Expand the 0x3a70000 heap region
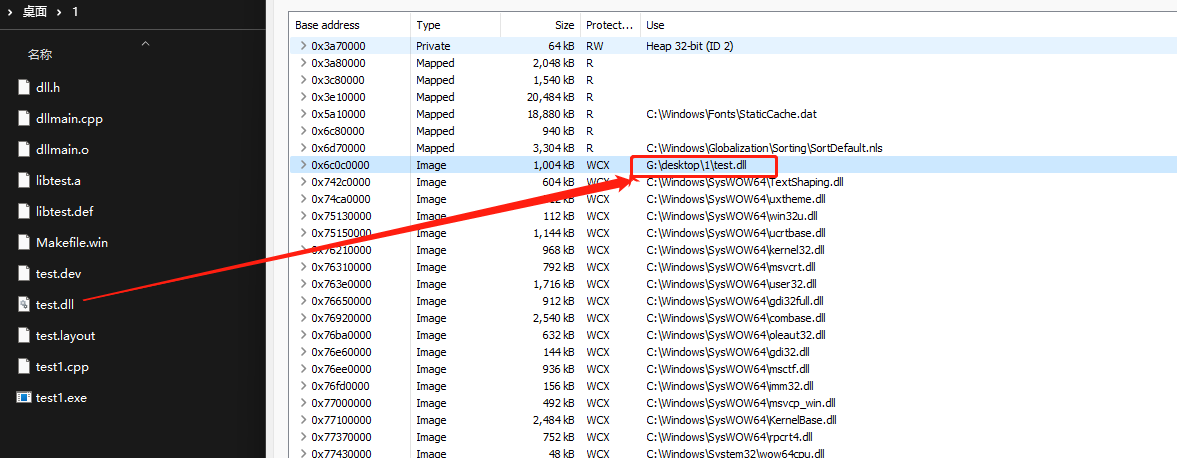This screenshot has width=1177, height=458. (x=303, y=46)
